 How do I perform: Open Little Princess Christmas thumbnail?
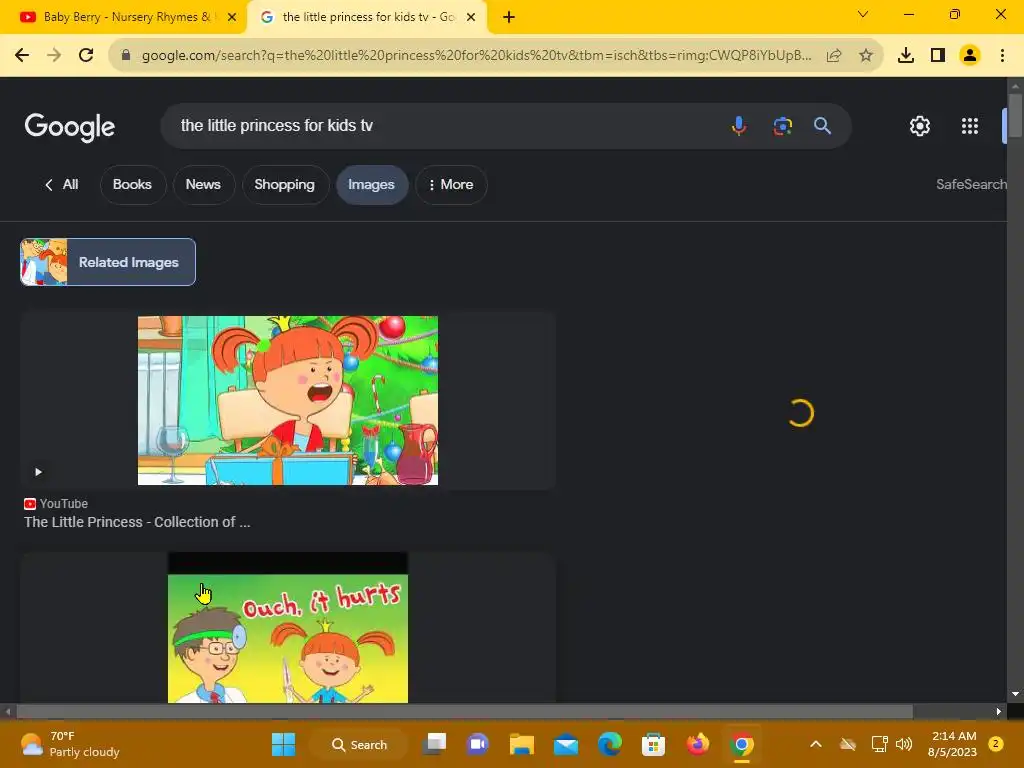(287, 400)
